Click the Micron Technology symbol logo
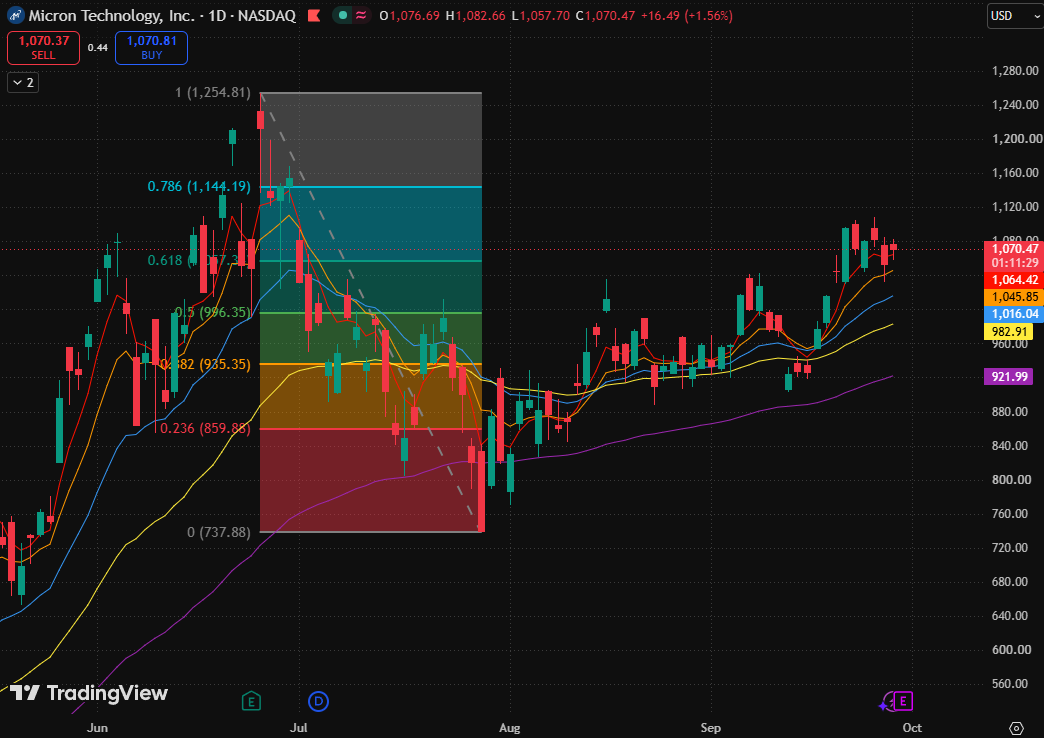The width and height of the screenshot is (1044, 738). pos(16,15)
